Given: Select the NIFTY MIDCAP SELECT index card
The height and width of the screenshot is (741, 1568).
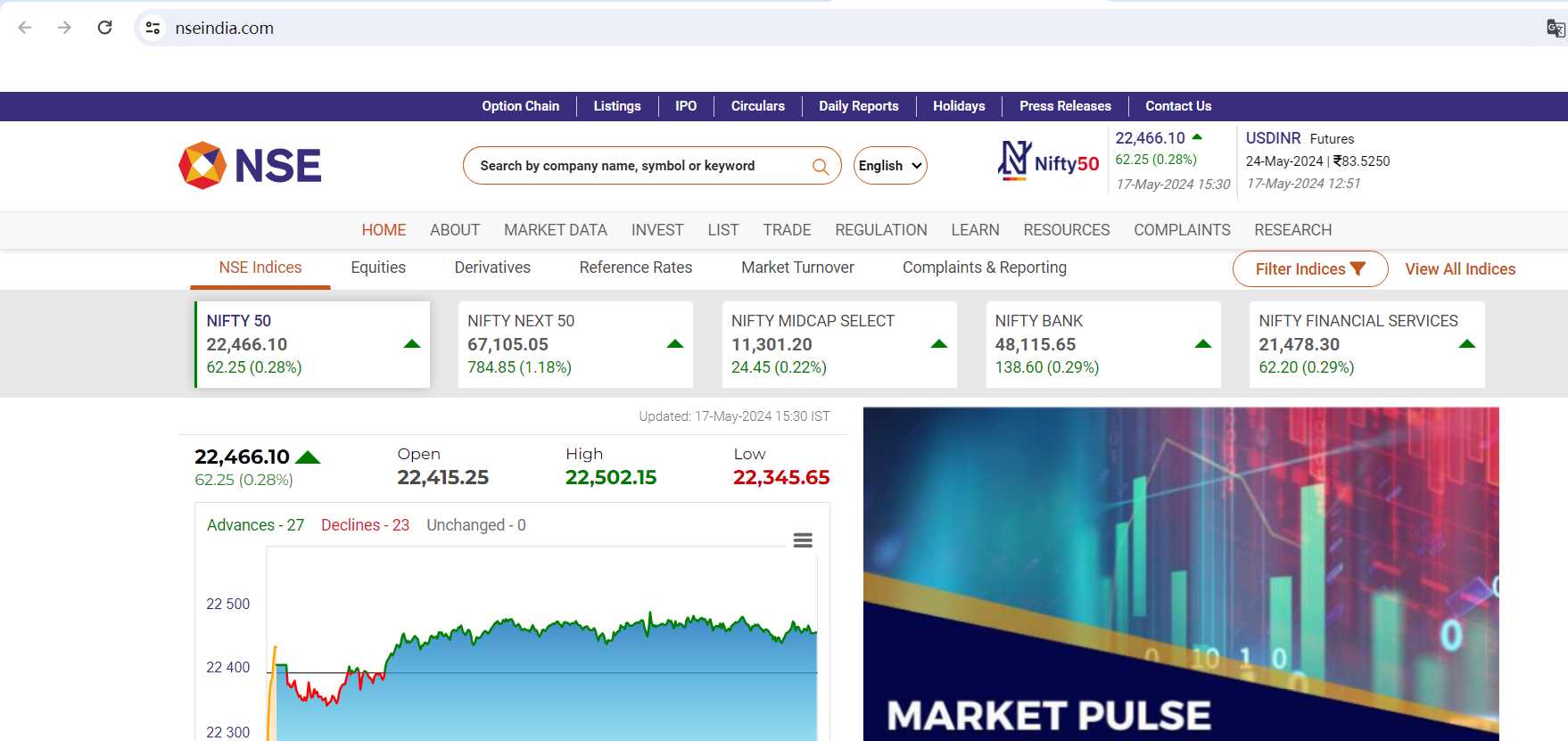Looking at the screenshot, I should pos(839,344).
